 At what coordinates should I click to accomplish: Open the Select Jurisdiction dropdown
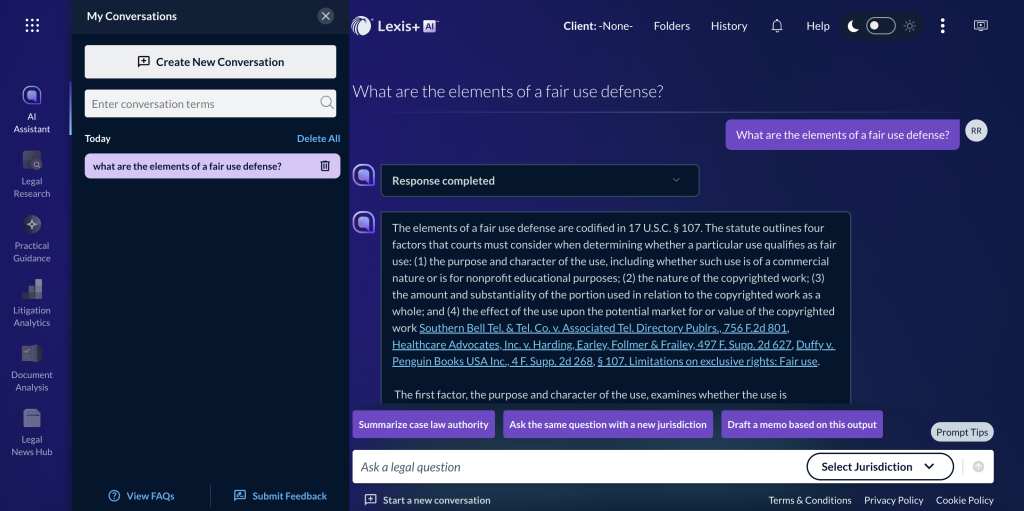click(x=879, y=467)
